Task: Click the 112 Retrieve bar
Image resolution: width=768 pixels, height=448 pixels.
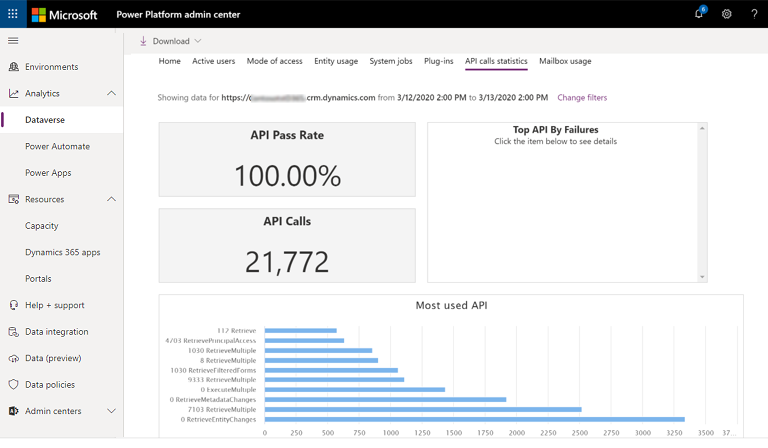Action: click(301, 330)
